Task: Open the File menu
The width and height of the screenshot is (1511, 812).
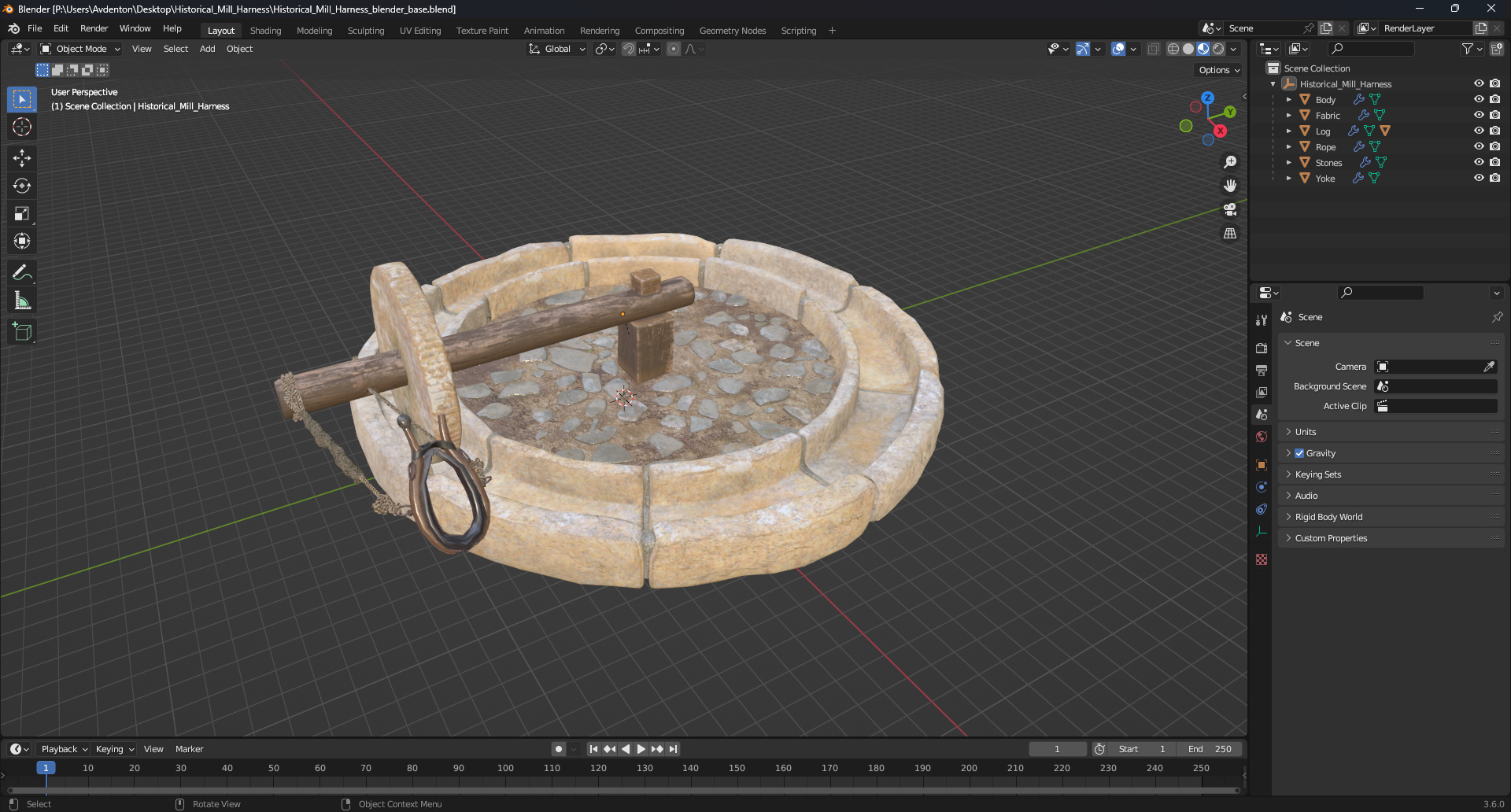Action: tap(35, 28)
